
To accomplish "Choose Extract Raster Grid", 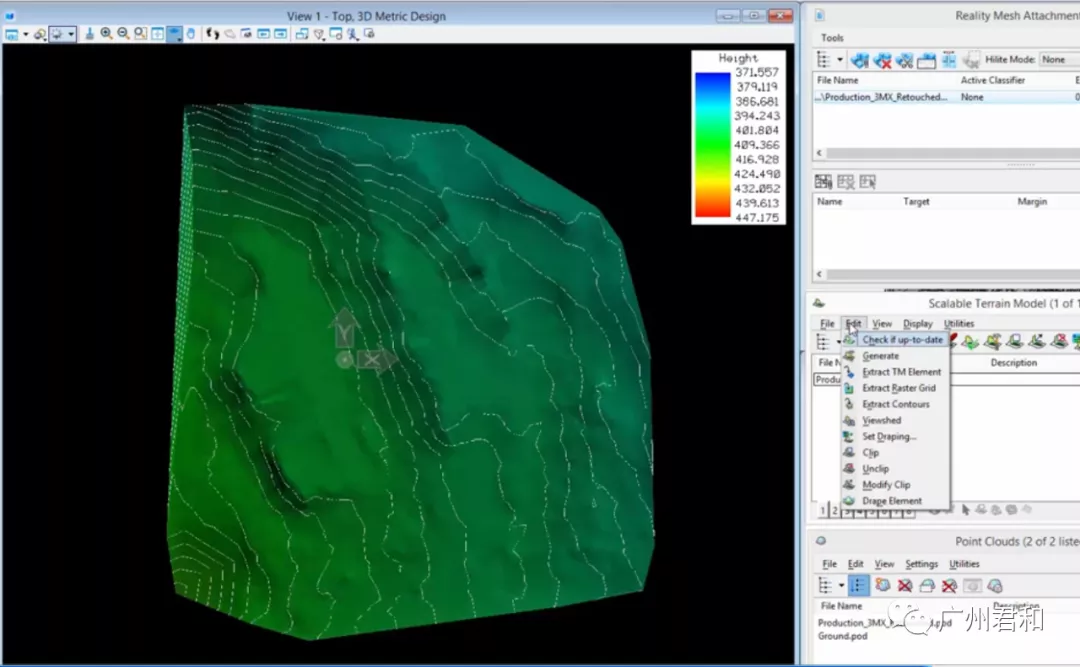I will [x=895, y=388].
